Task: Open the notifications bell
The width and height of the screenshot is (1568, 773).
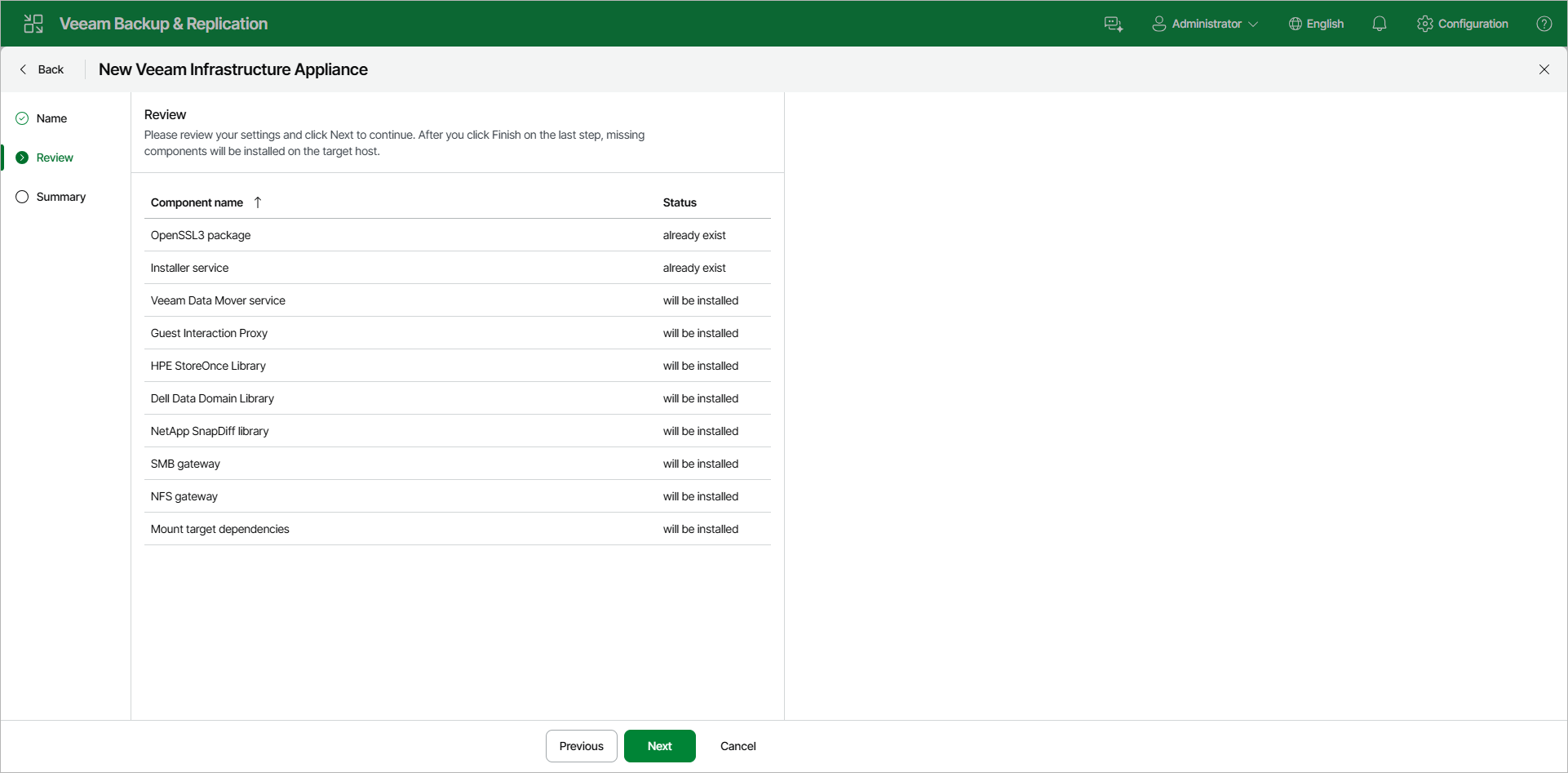Action: (1380, 24)
